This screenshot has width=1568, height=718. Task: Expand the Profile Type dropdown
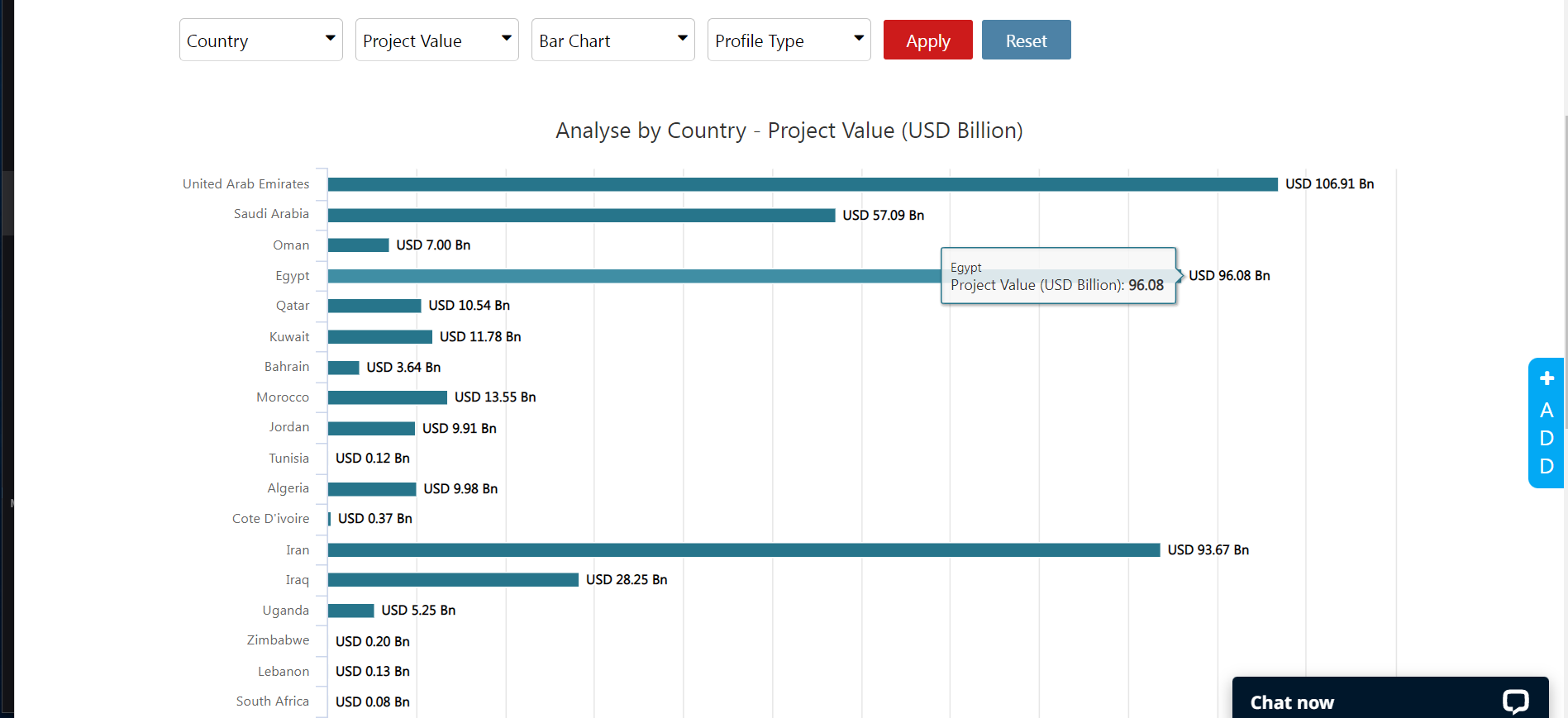[789, 40]
